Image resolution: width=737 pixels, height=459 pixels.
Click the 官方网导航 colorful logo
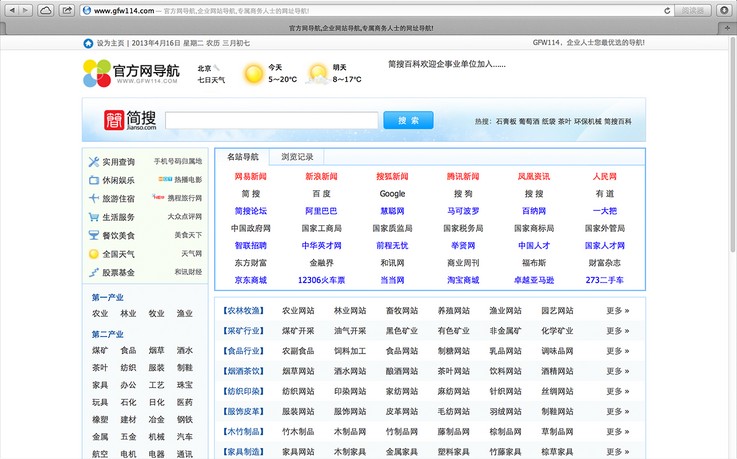pyautogui.click(x=131, y=73)
